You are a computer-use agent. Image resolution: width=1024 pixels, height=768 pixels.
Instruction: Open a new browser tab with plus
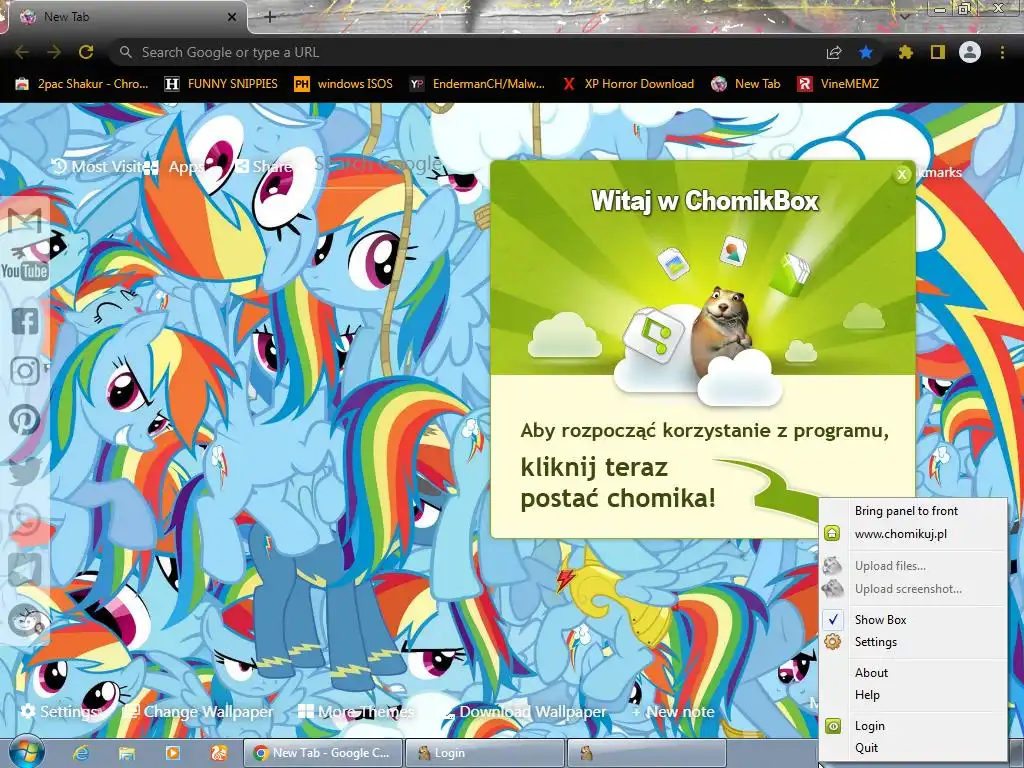[x=270, y=17]
